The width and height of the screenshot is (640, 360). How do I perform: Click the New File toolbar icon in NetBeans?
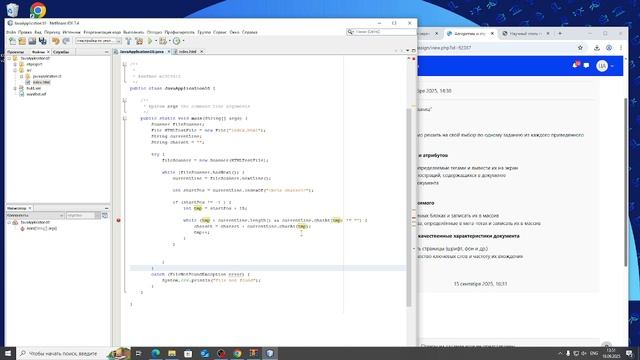(x=12, y=41)
